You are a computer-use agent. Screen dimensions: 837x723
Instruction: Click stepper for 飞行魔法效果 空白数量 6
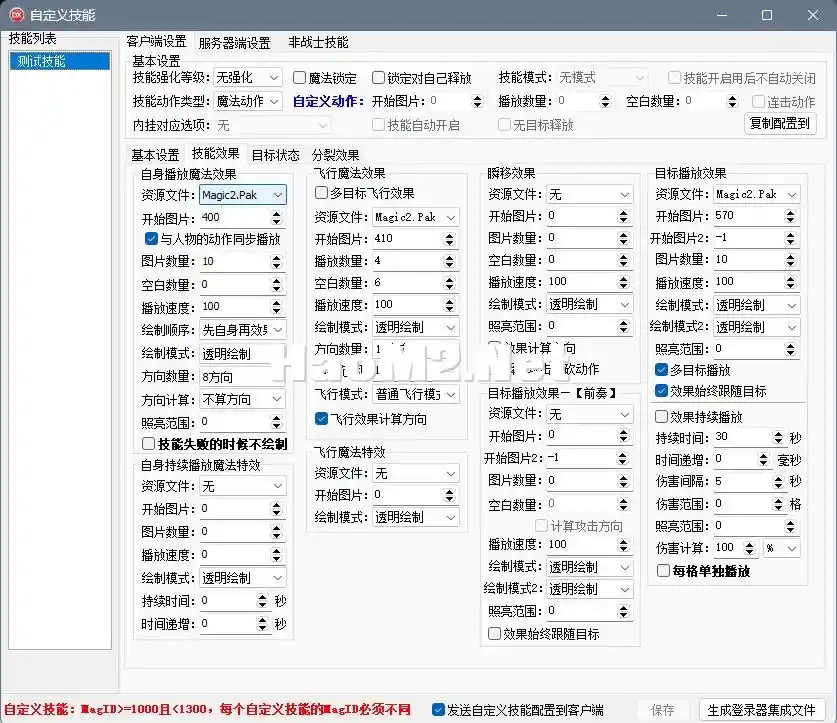click(x=449, y=283)
